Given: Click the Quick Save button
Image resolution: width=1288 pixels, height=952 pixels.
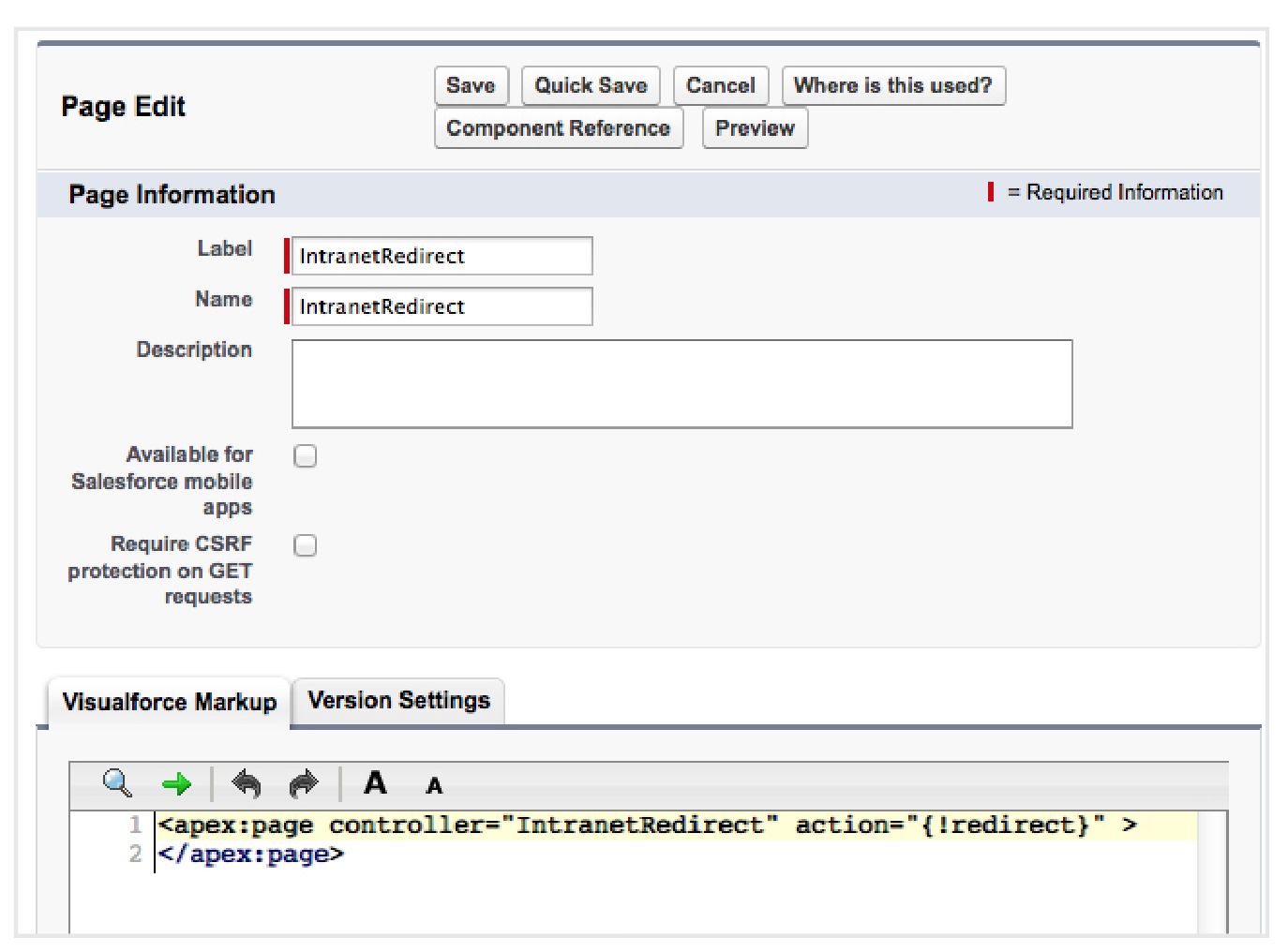Looking at the screenshot, I should click(x=591, y=86).
